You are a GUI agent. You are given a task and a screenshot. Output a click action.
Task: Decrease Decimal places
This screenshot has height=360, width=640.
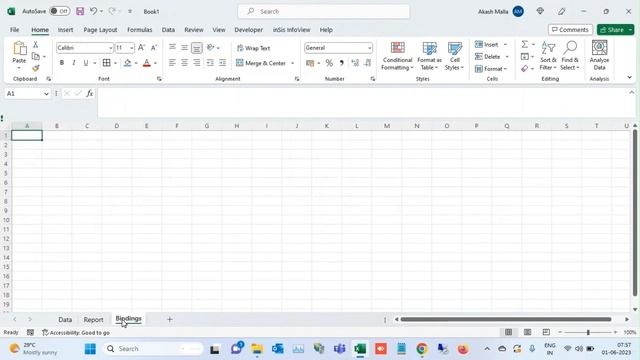368,63
